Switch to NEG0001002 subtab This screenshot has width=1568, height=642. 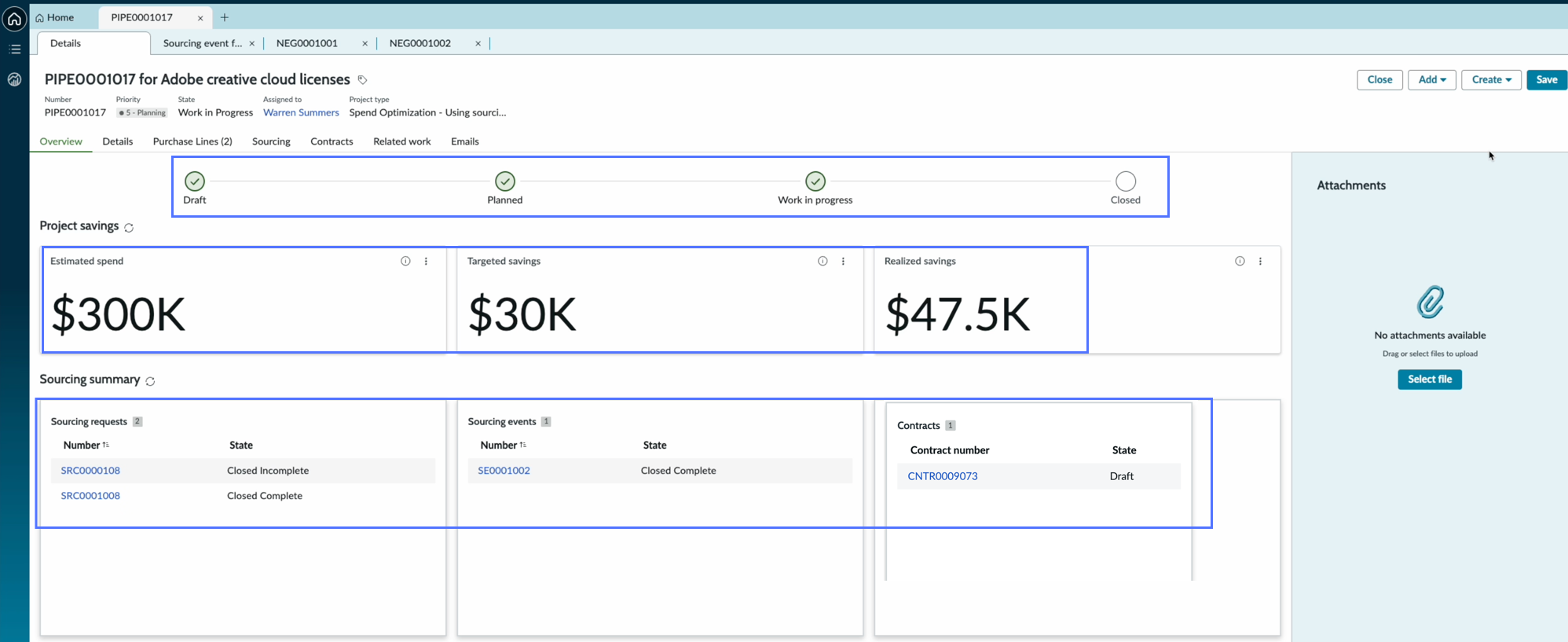pos(420,43)
